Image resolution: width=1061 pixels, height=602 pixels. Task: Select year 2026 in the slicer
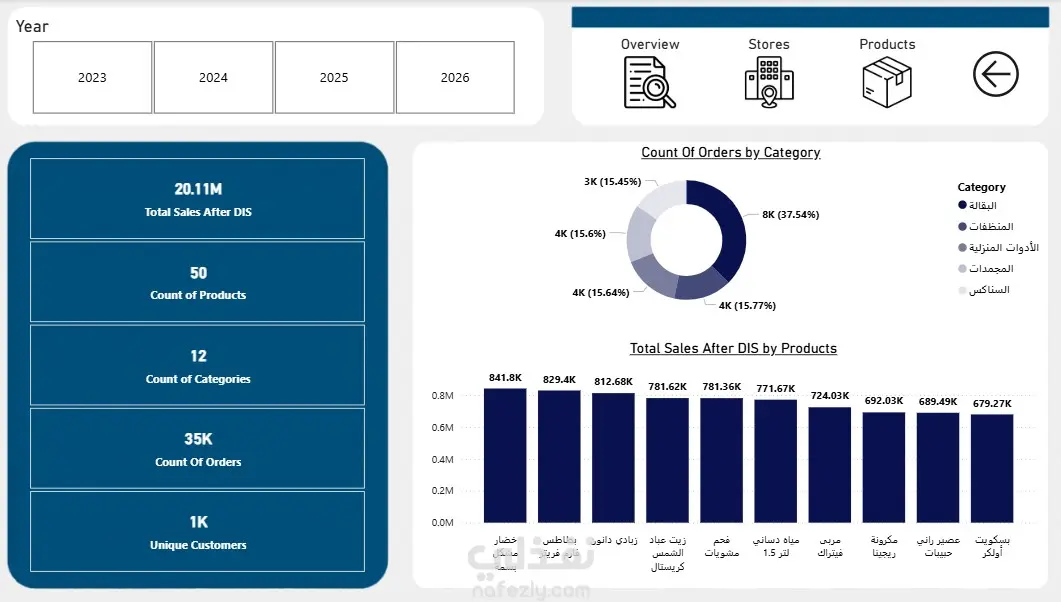455,77
